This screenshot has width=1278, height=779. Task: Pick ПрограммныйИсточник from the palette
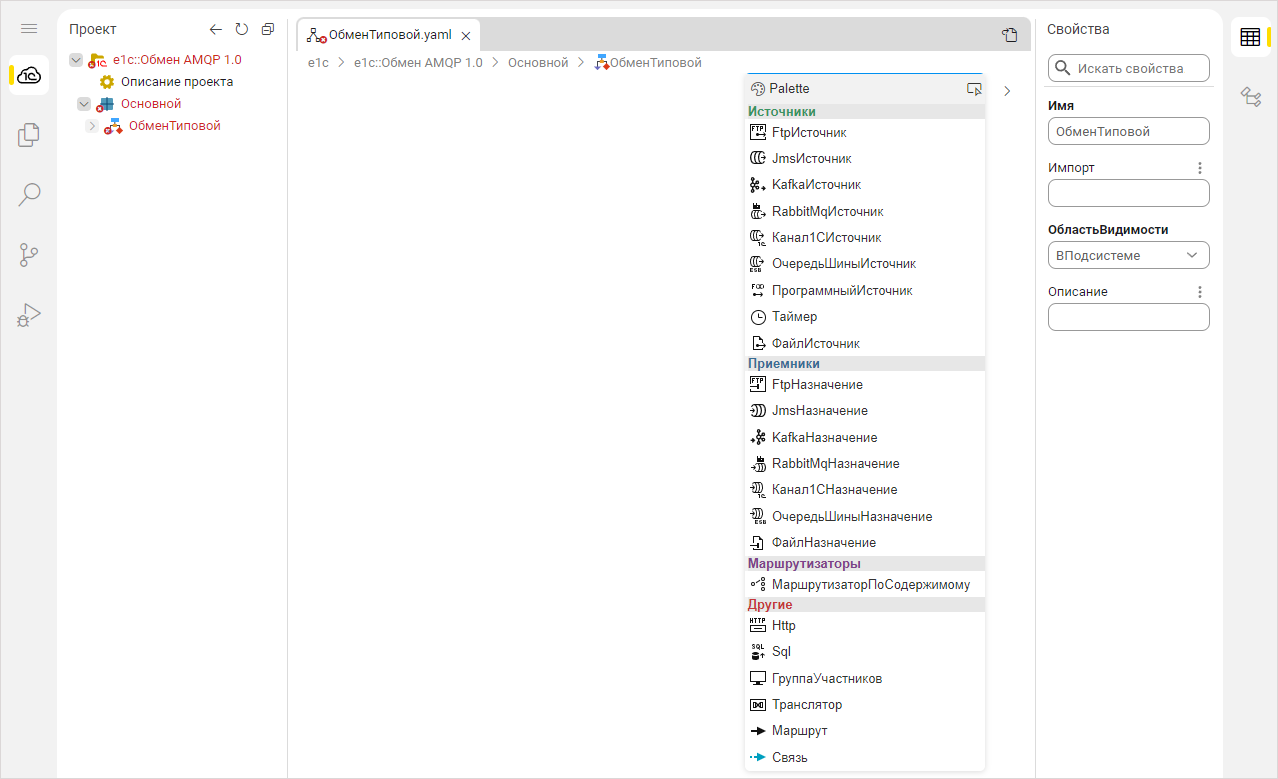click(865, 290)
